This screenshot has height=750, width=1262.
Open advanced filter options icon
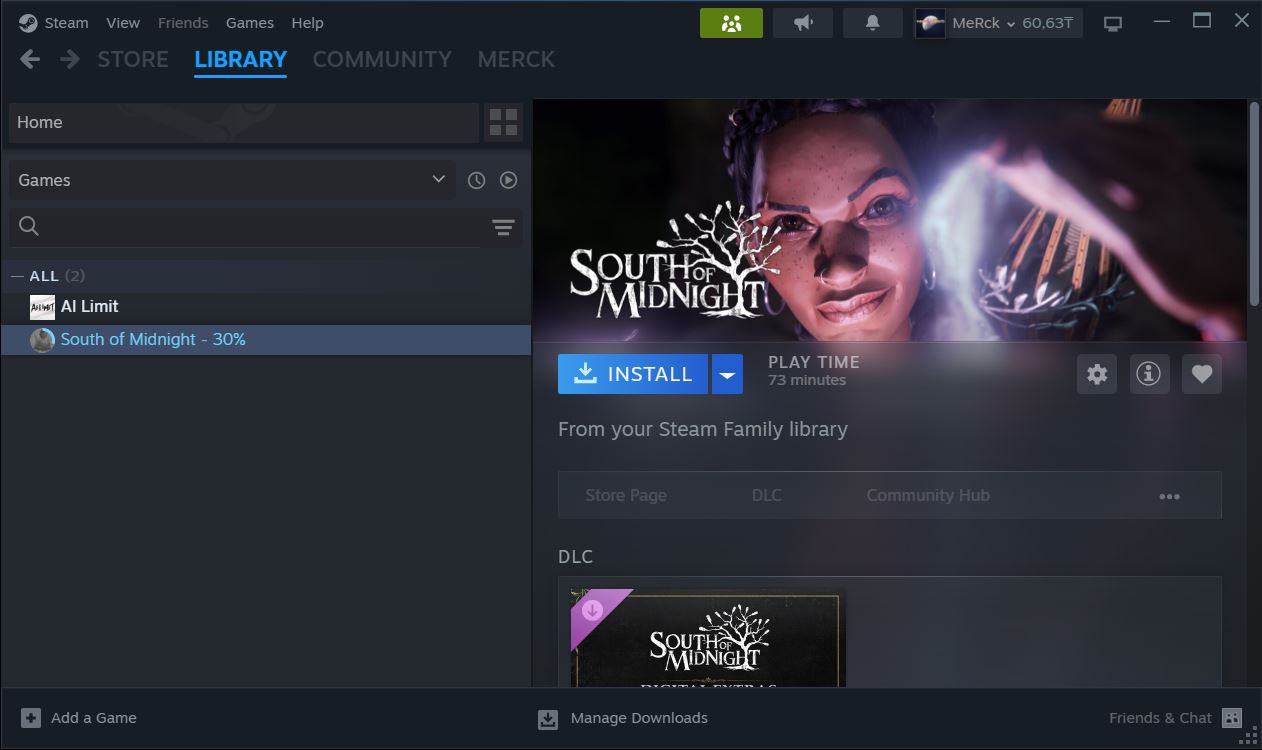point(503,227)
